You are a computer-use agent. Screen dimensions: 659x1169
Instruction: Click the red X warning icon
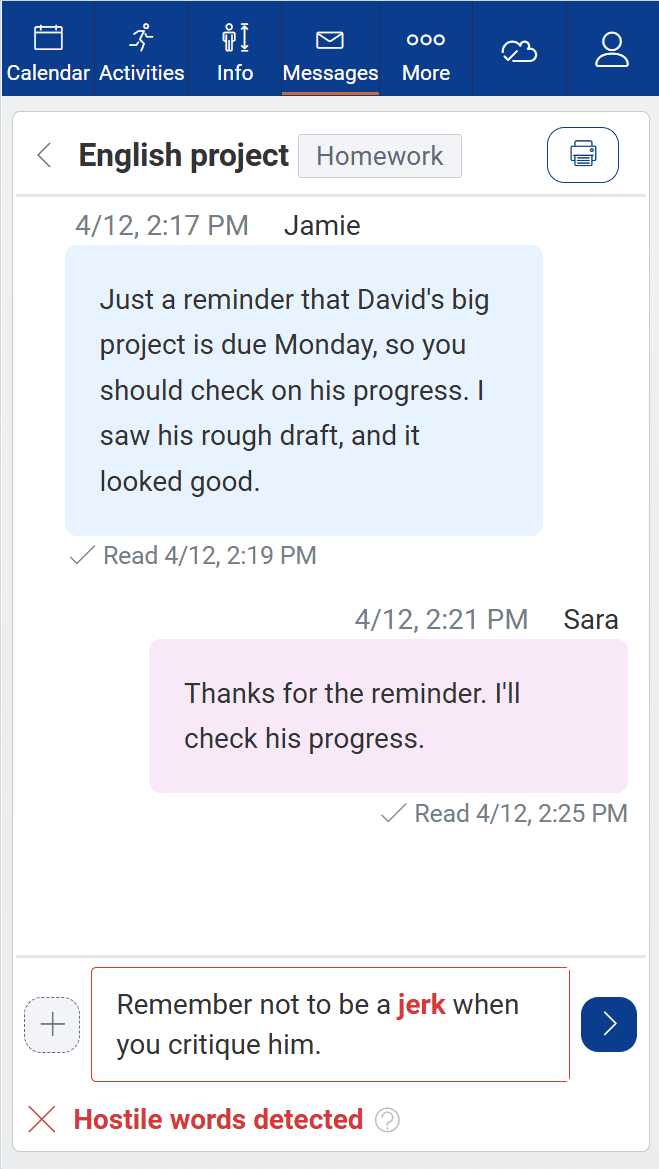[42, 1120]
